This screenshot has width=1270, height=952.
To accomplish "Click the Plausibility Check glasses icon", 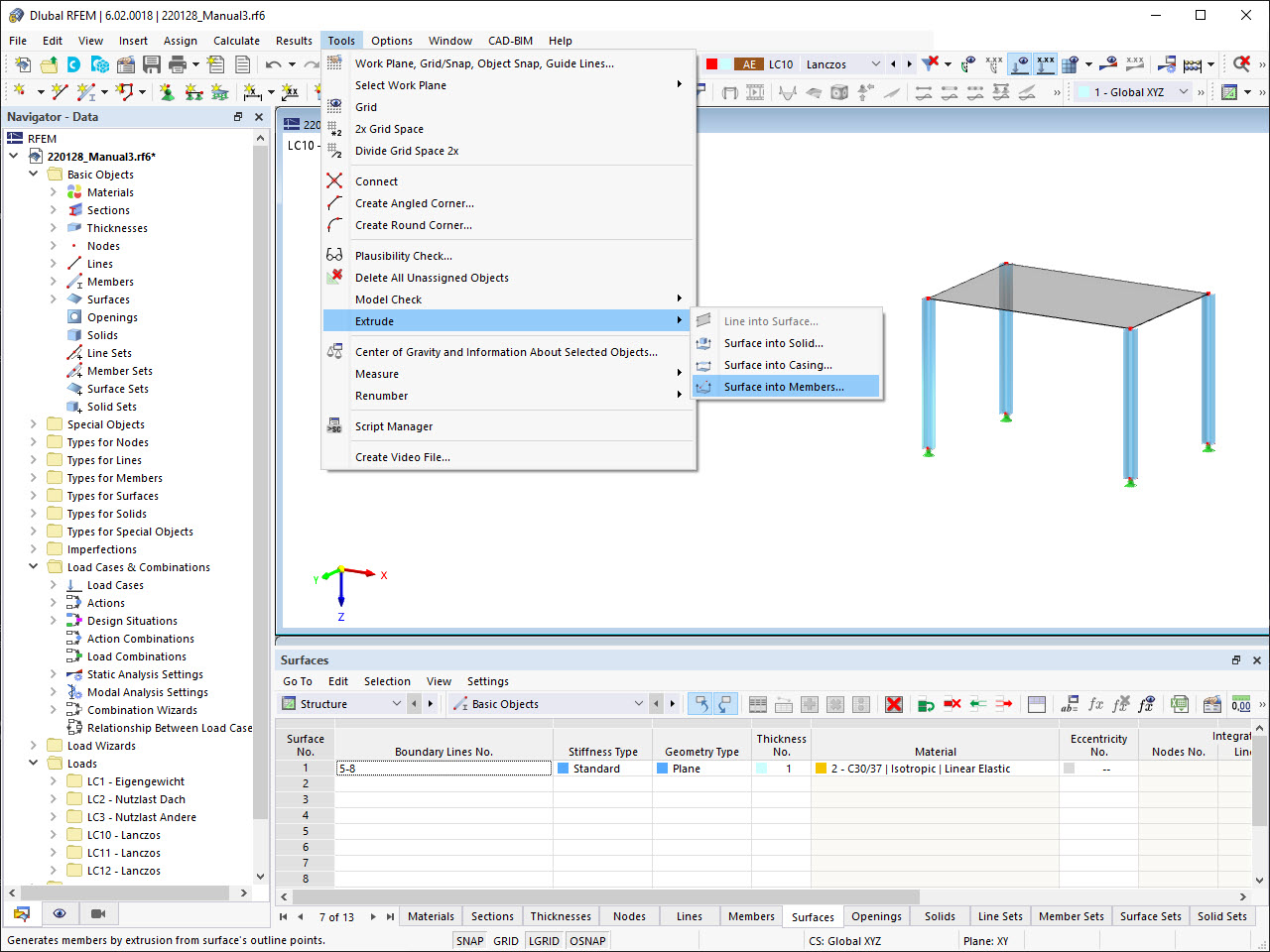I will coord(335,256).
